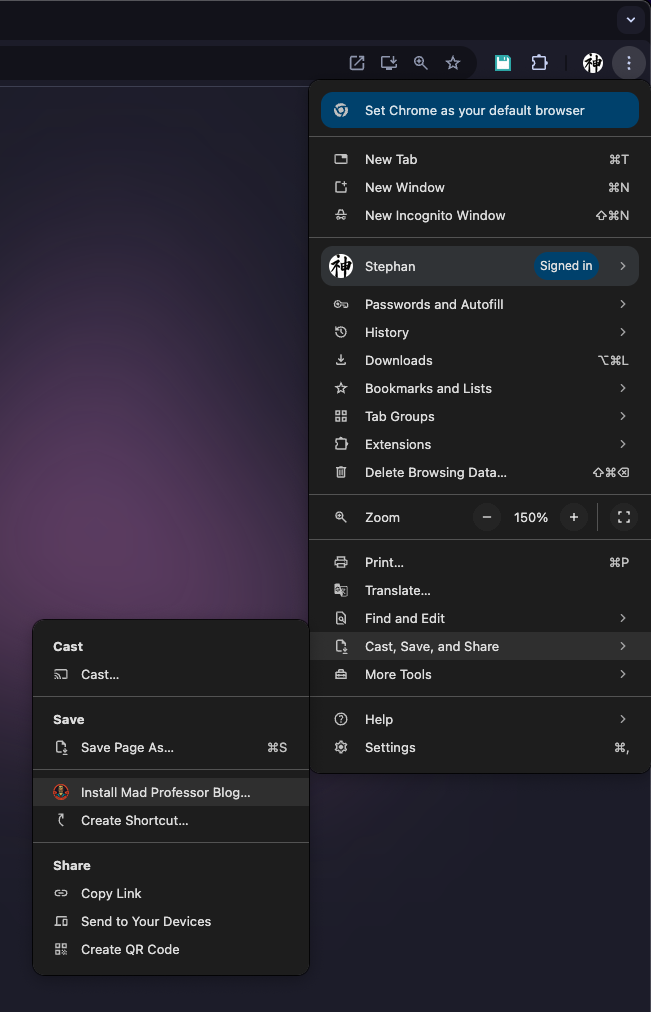Choose Send to Your Devices
The image size is (651, 1012).
171,922
